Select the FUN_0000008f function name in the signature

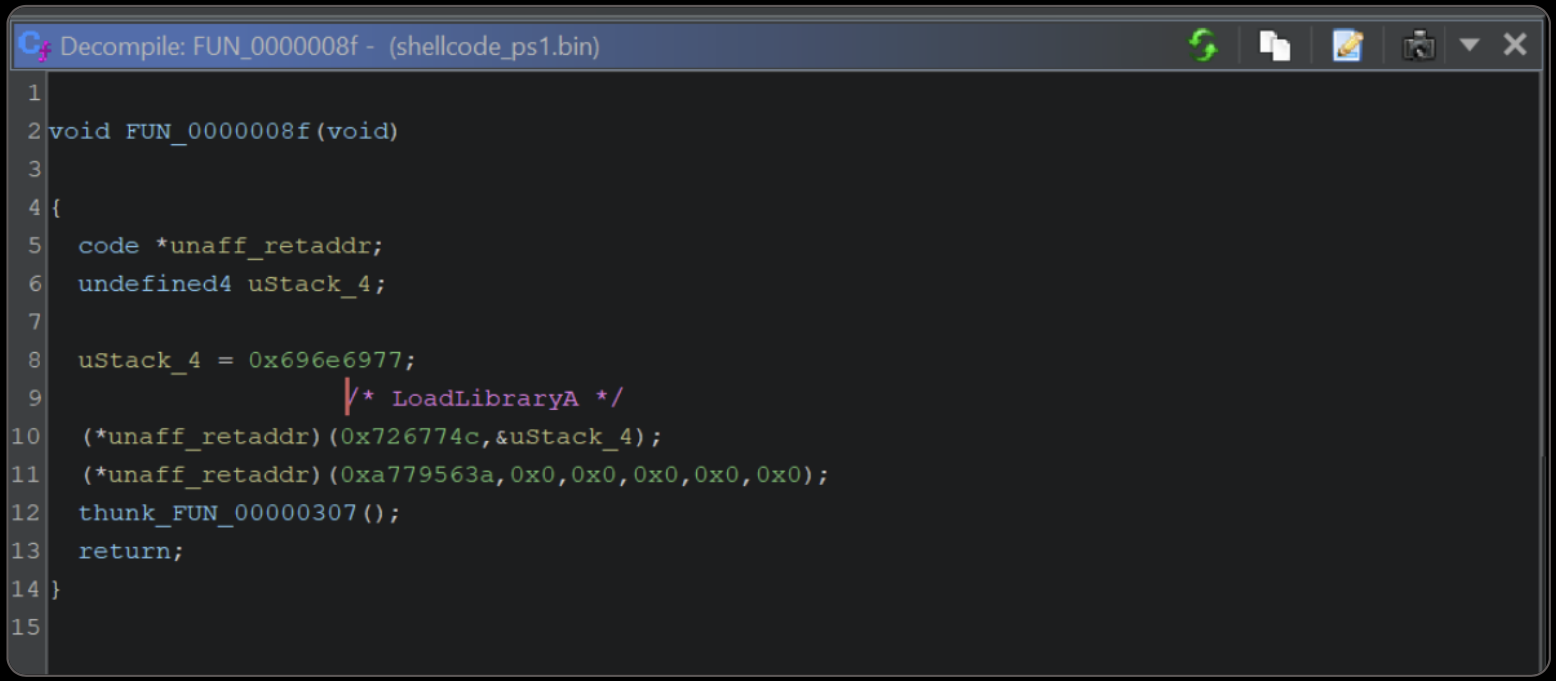click(x=218, y=131)
